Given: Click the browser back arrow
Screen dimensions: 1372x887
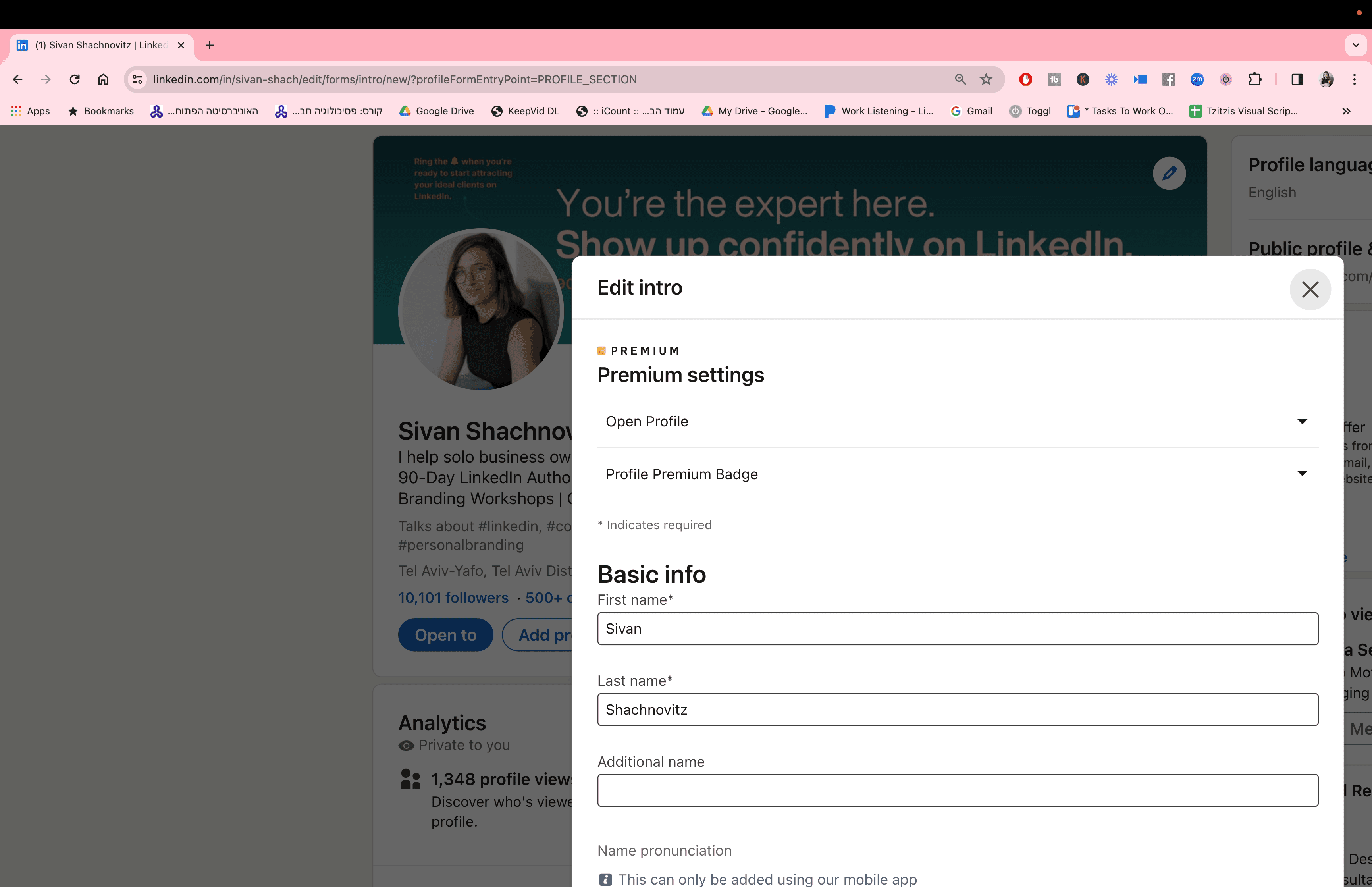Looking at the screenshot, I should coord(18,79).
